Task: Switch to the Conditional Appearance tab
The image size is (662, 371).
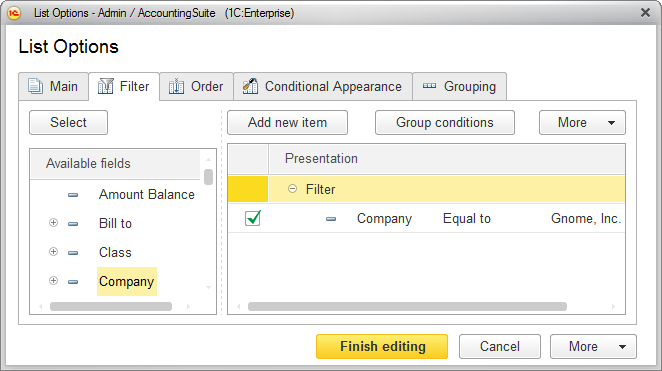Action: click(323, 87)
